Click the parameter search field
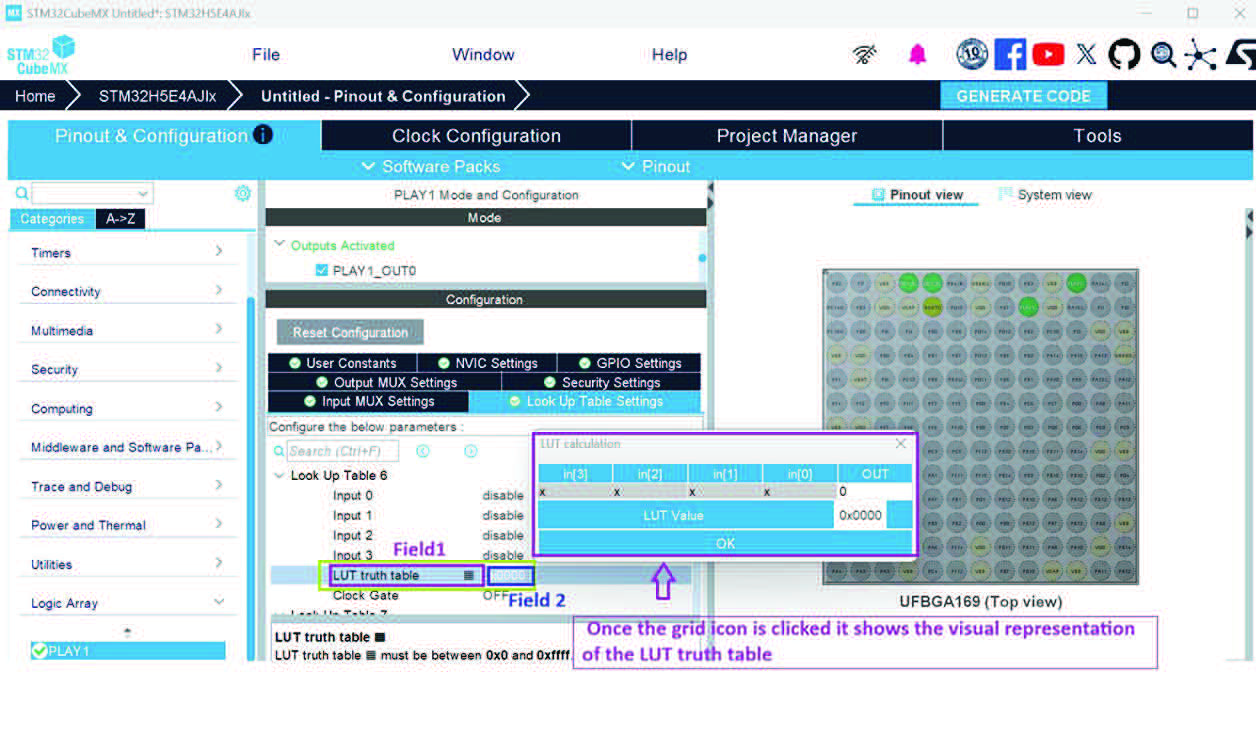This screenshot has width=1256, height=750. [x=343, y=451]
